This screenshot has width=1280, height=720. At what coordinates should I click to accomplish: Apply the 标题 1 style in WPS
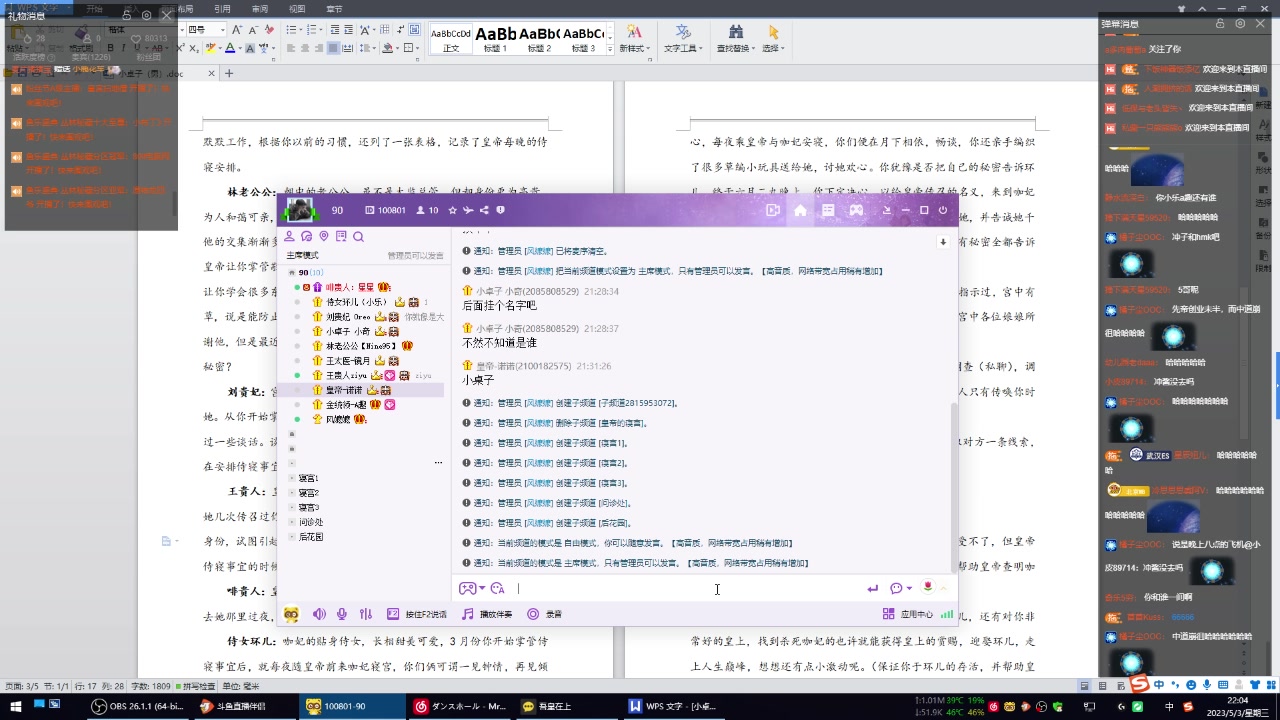(496, 39)
